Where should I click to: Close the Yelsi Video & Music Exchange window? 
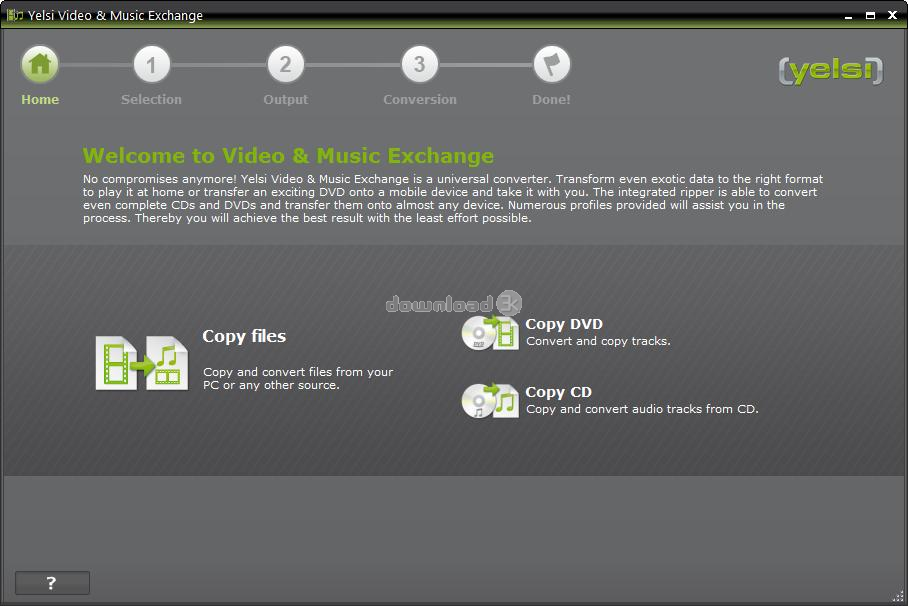tap(892, 16)
